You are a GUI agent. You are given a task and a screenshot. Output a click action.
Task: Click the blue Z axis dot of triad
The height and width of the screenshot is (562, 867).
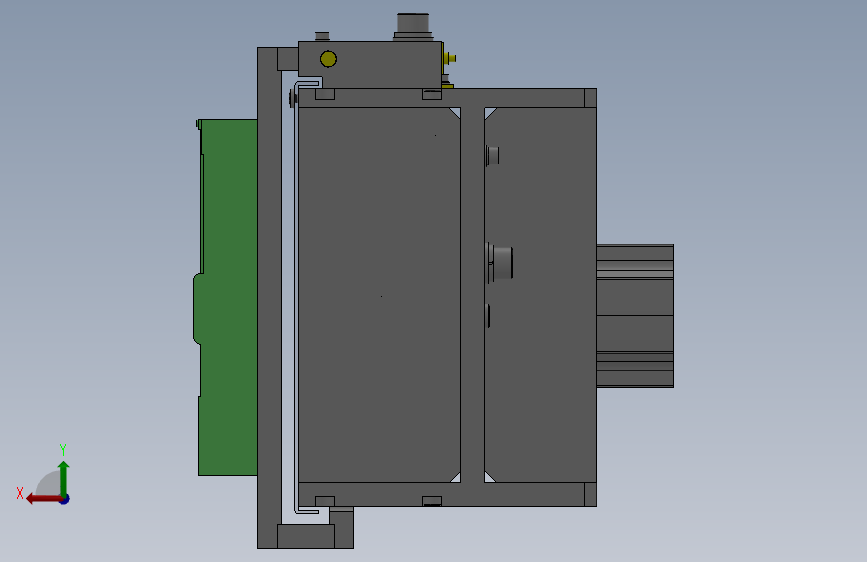click(x=65, y=499)
